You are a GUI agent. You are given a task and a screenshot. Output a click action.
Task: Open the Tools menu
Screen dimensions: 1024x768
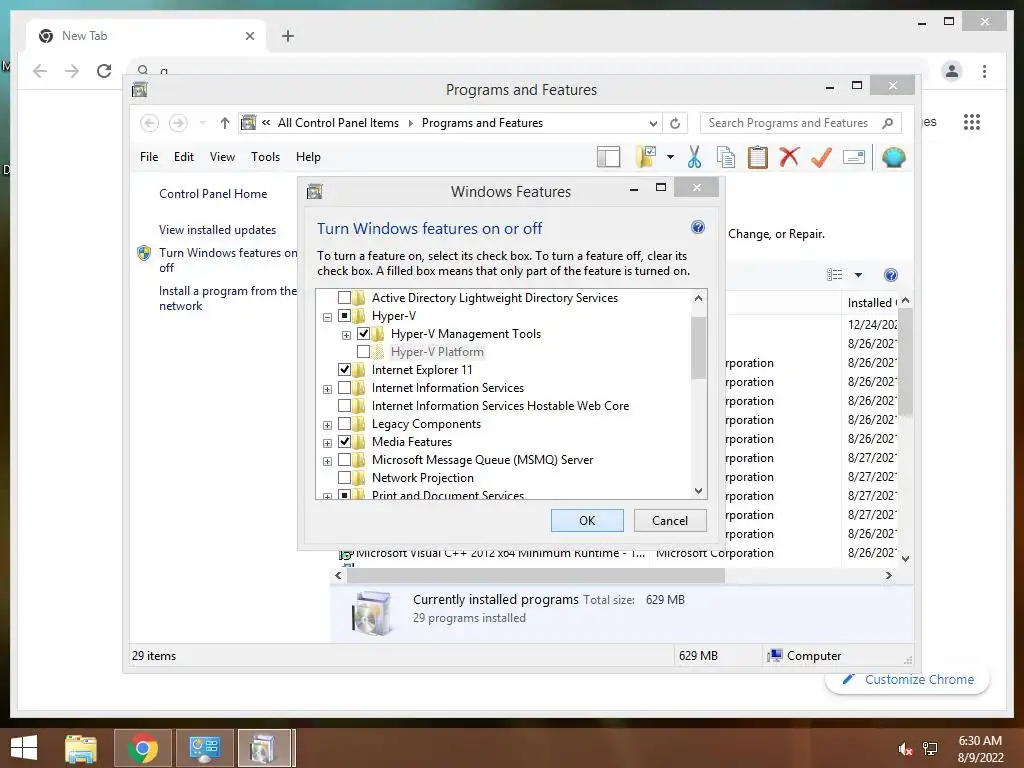pyautogui.click(x=265, y=157)
